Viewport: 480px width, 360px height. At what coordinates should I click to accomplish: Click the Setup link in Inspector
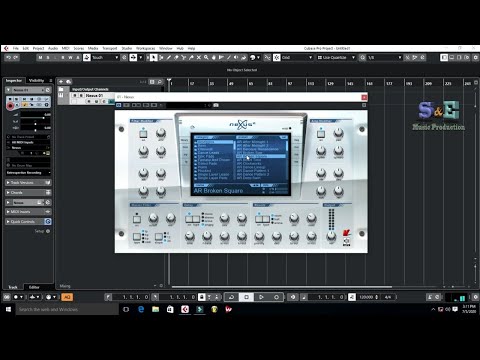39,231
